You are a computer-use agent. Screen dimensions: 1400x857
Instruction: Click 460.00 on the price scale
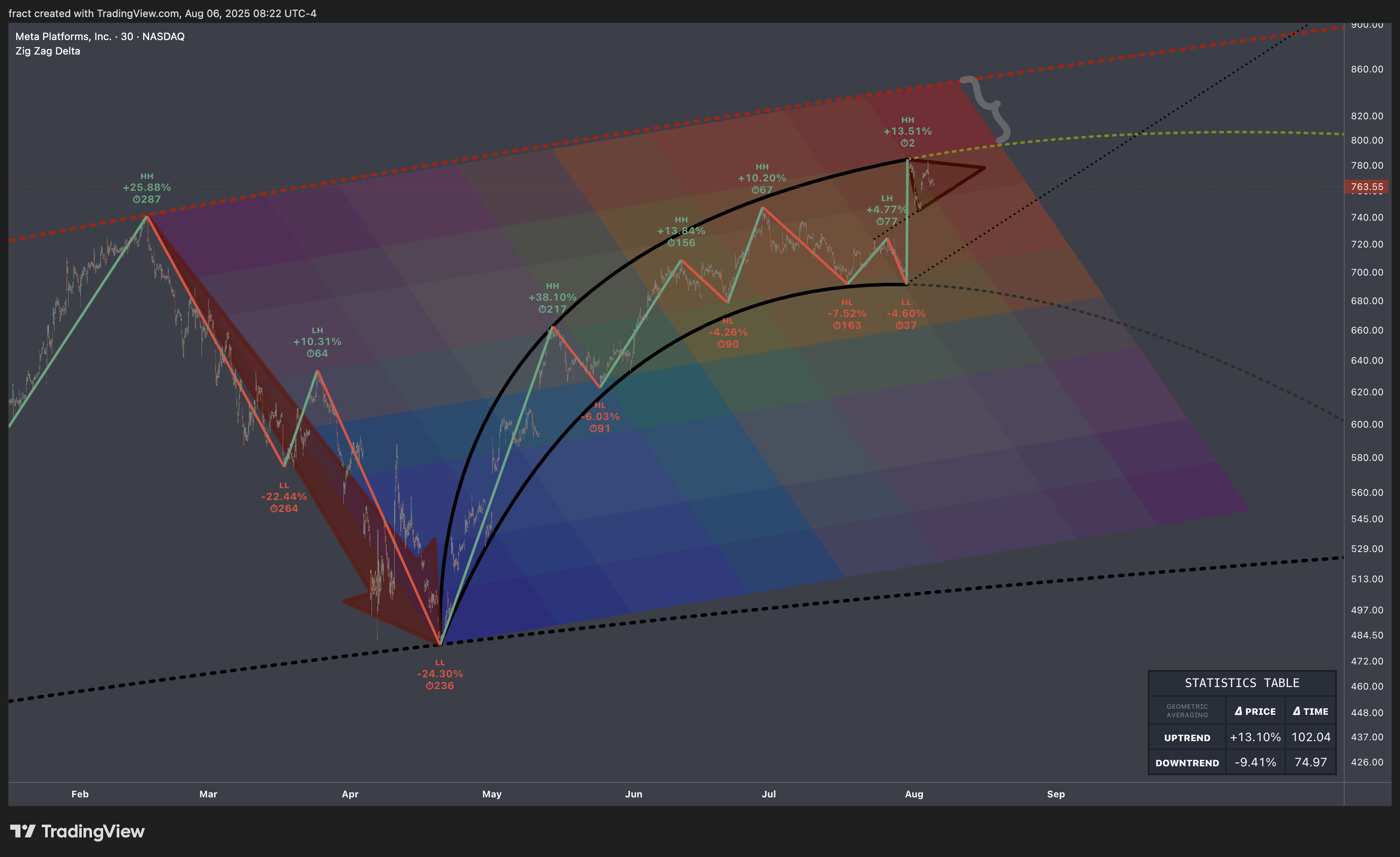click(x=1367, y=687)
